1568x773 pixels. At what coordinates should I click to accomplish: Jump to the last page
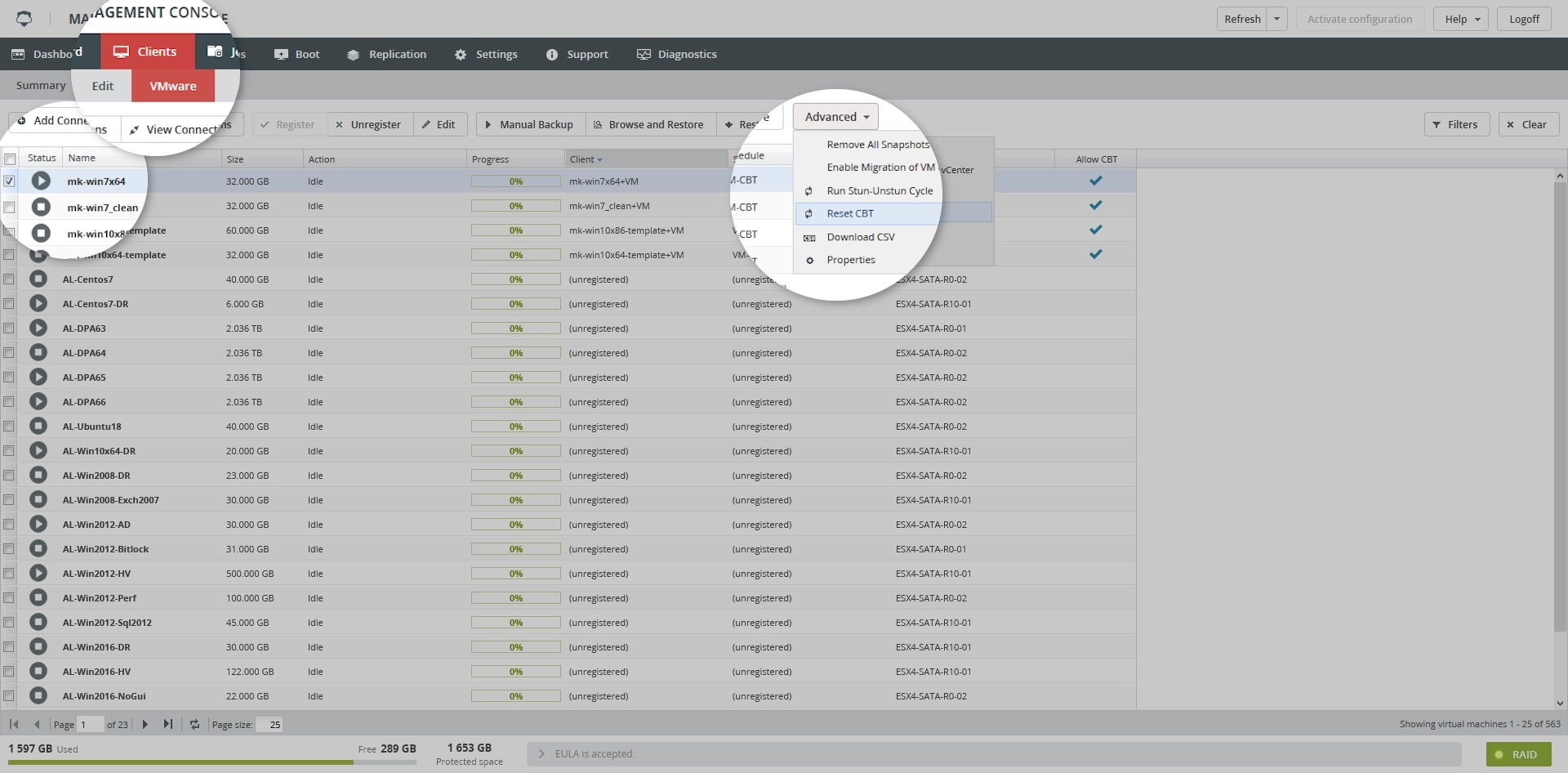click(167, 724)
